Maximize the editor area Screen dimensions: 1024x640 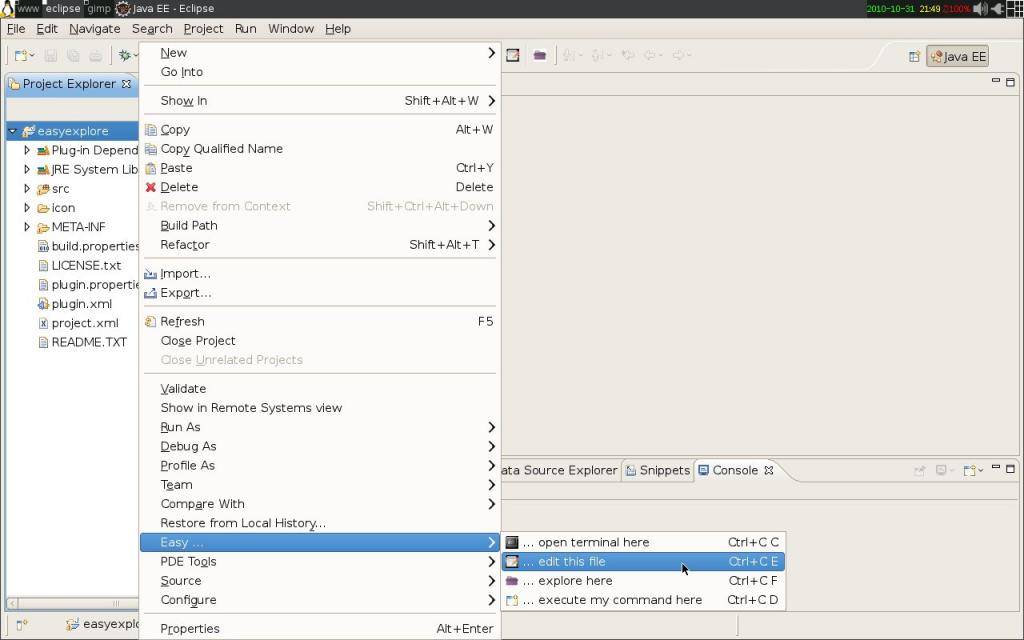[x=1010, y=82]
